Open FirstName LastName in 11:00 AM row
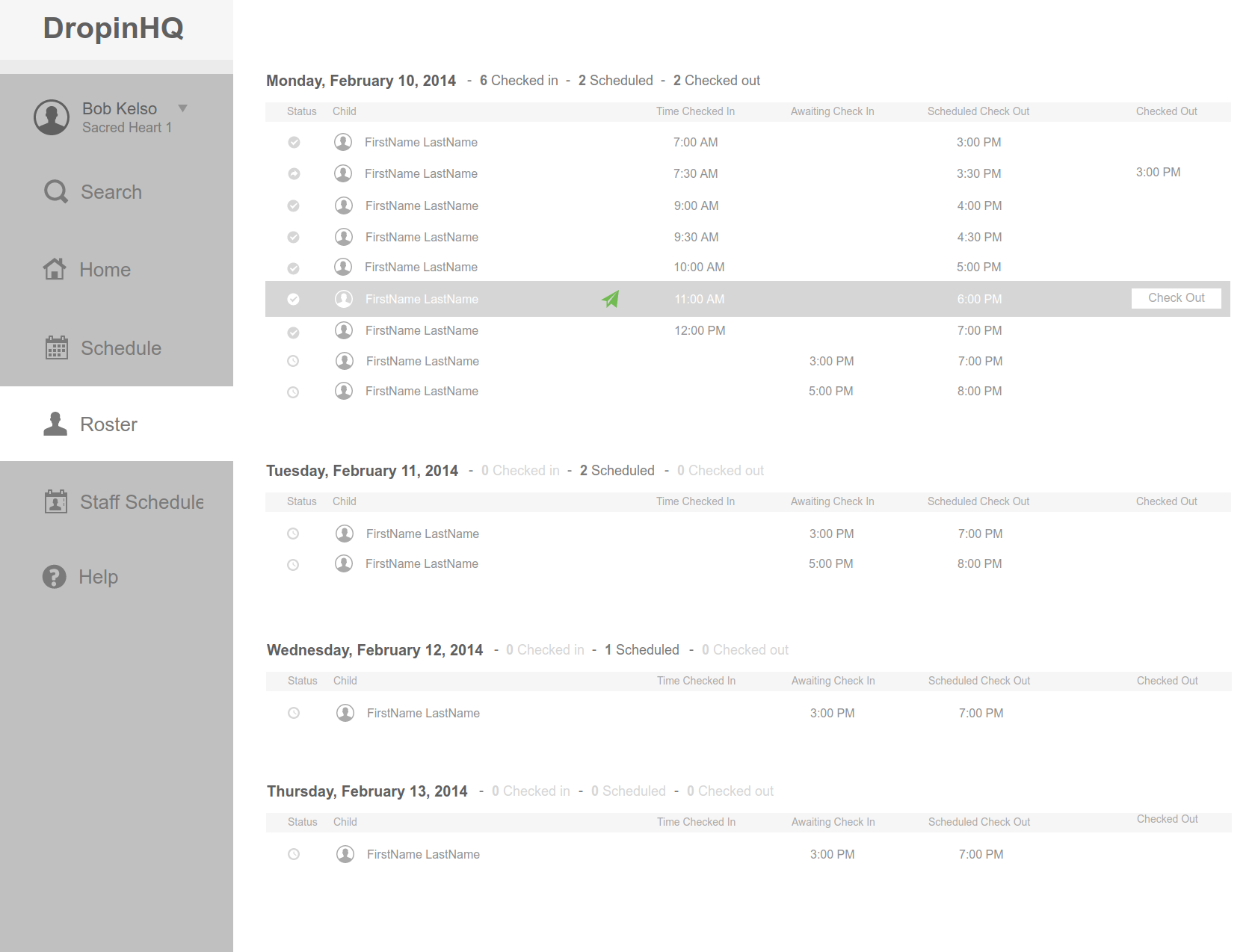Screen dimensions: 1255x952 click(422, 299)
